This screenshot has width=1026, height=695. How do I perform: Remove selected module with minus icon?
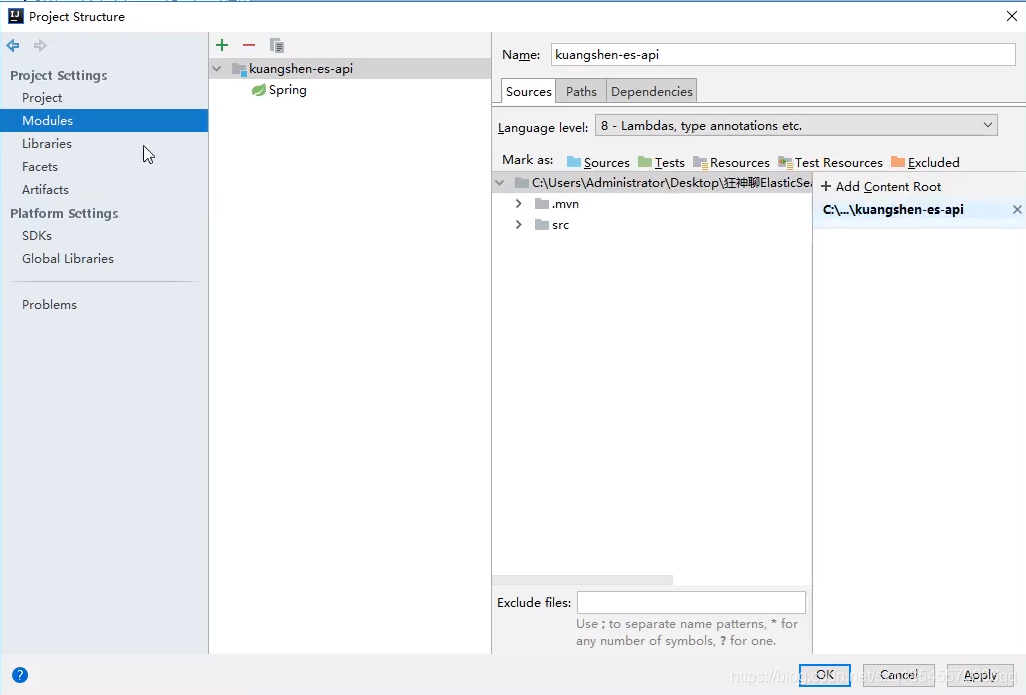pyautogui.click(x=249, y=45)
